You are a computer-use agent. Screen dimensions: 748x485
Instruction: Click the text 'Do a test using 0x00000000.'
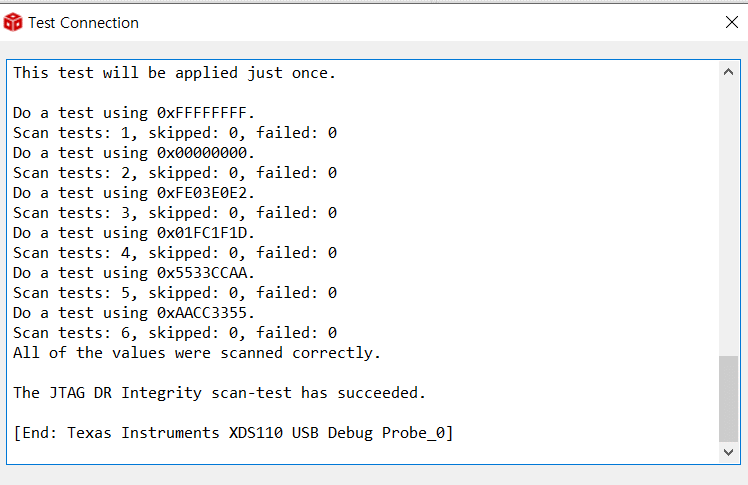[134, 153]
